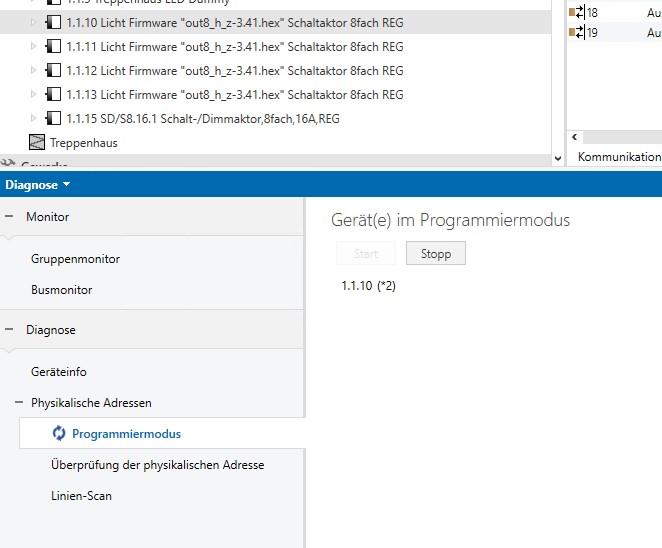Click the group object icon in row 19
The width and height of the screenshot is (662, 548).
[x=576, y=33]
